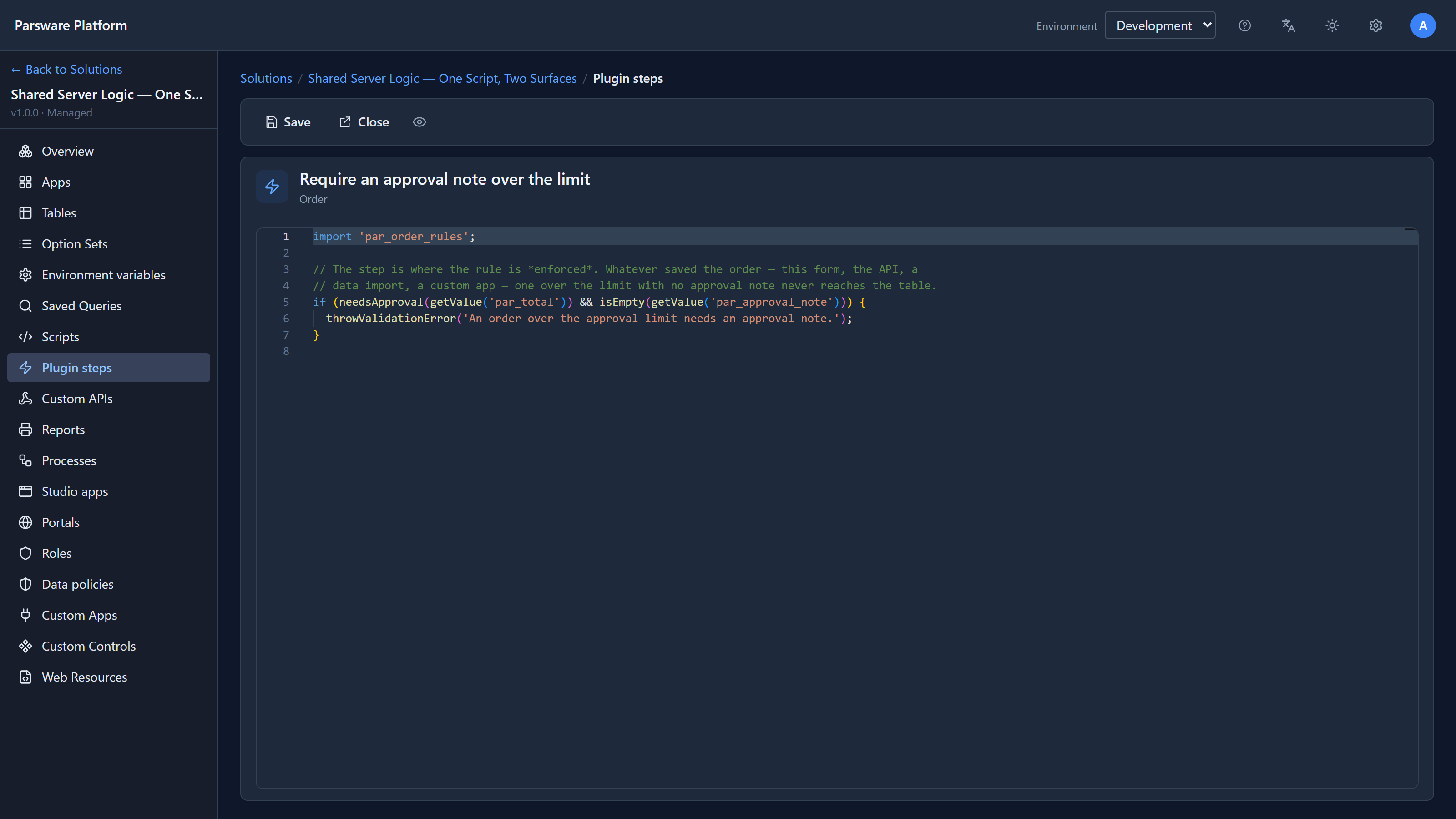Image resolution: width=1456 pixels, height=819 pixels.
Task: Save the plugin step
Action: [288, 122]
